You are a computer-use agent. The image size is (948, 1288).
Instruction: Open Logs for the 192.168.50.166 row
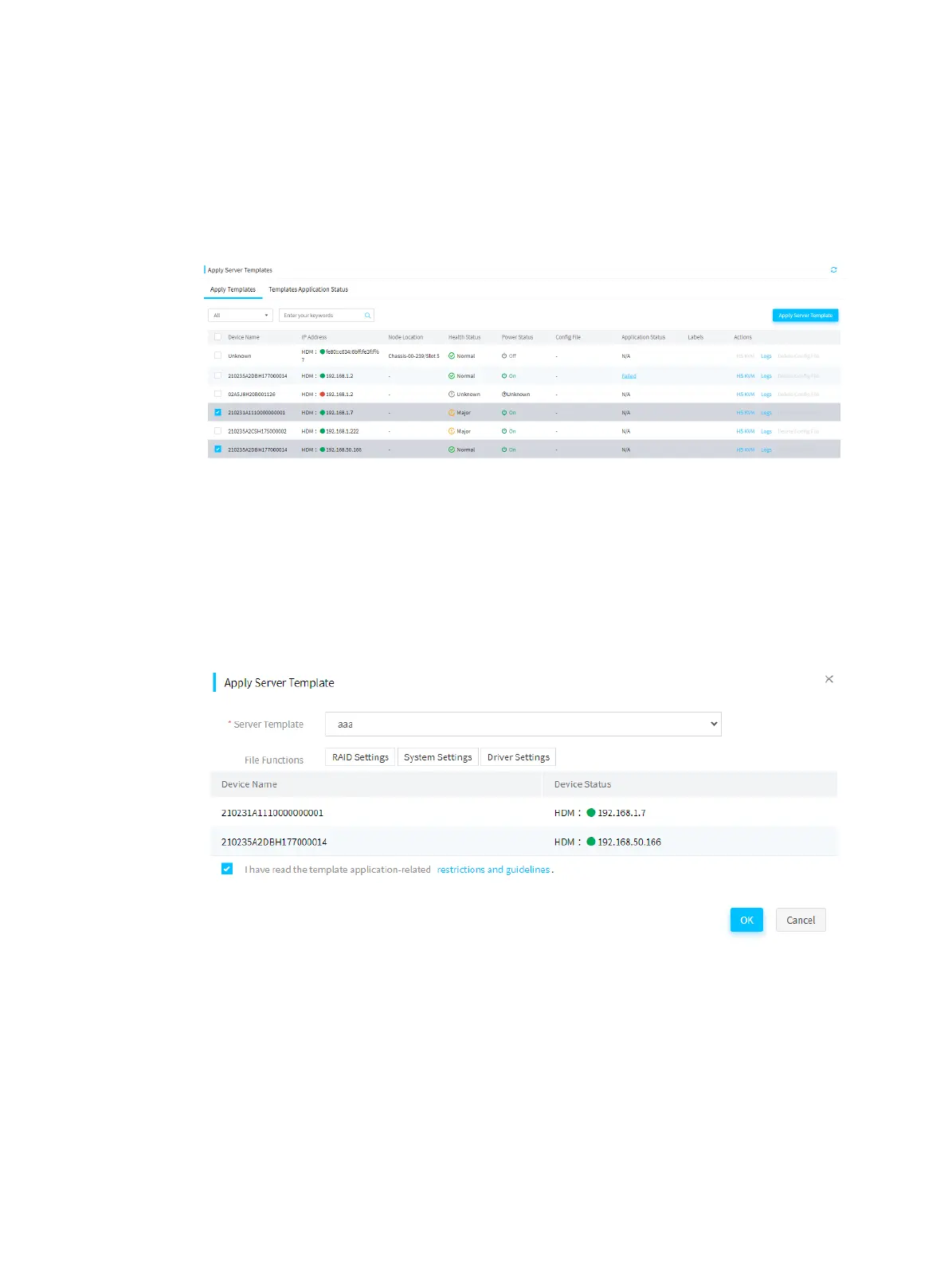pyautogui.click(x=766, y=450)
